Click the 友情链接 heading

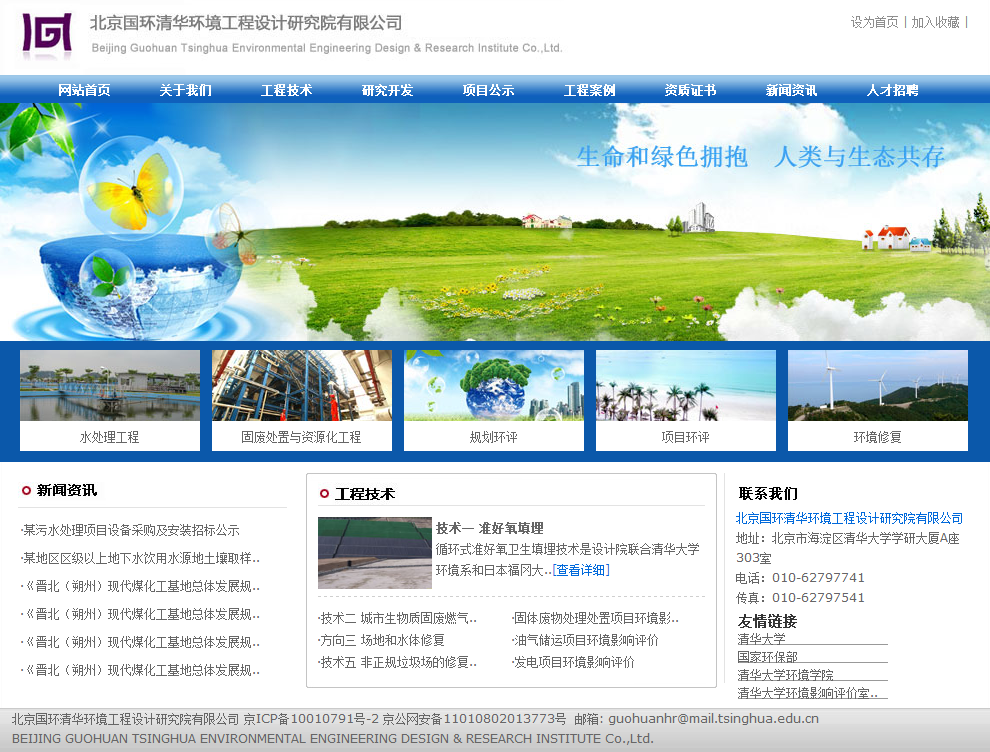tap(768, 621)
